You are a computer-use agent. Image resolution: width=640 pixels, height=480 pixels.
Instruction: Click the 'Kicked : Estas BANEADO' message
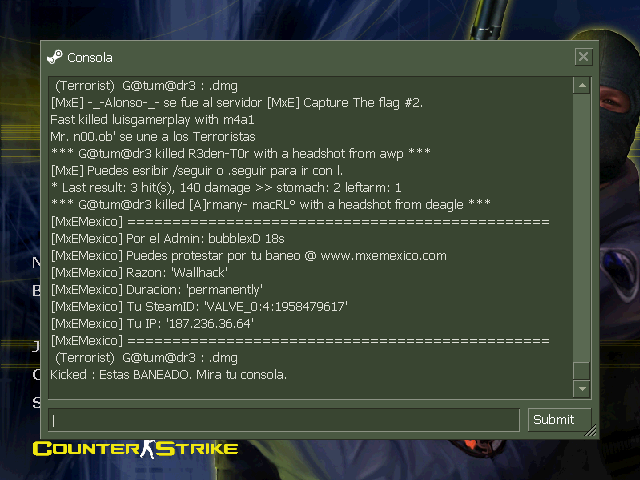pyautogui.click(x=169, y=375)
